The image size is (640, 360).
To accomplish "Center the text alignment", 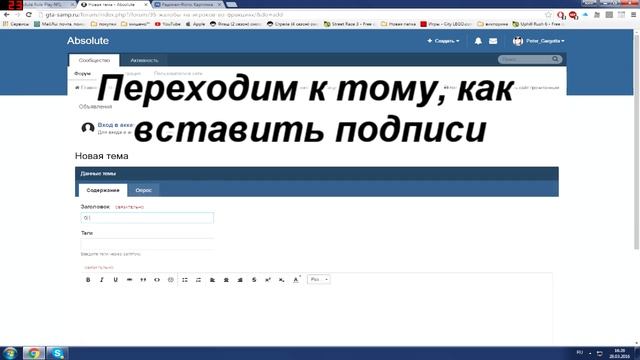I will pos(226,280).
